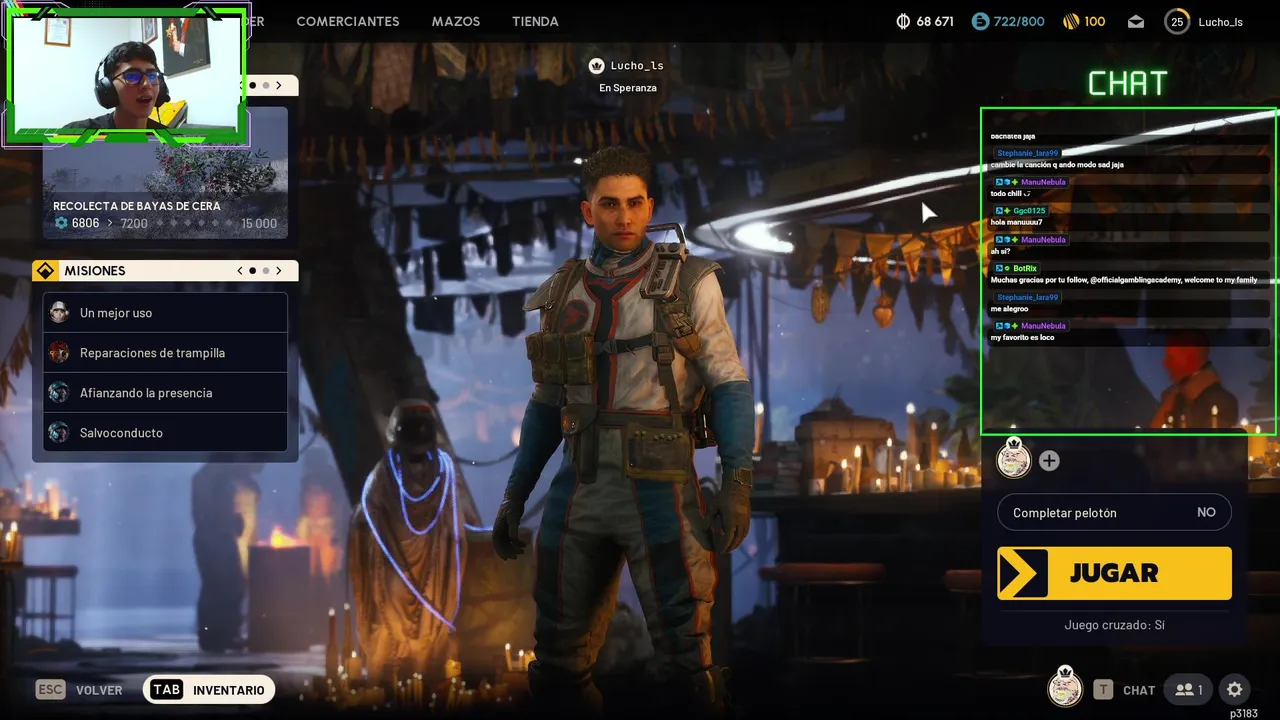Open the mail inbox envelope icon
This screenshot has height=720, width=1280.
click(x=1136, y=21)
